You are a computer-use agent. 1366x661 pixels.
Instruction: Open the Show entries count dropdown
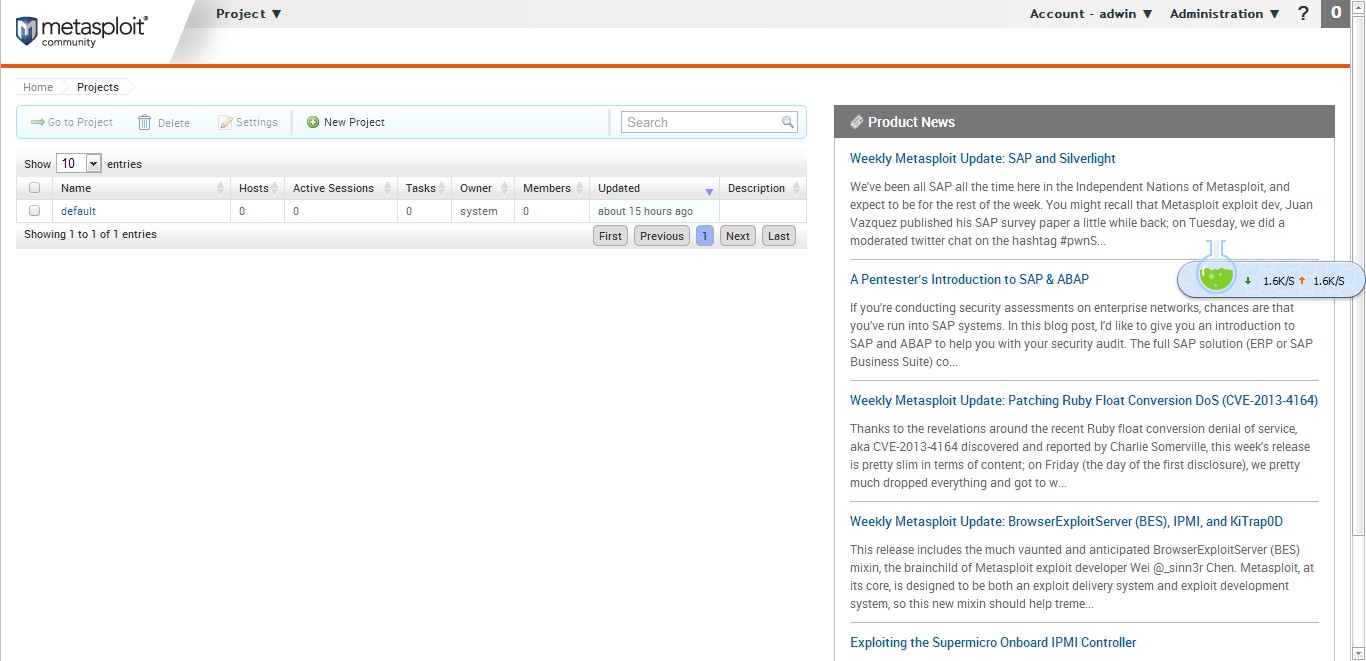(79, 163)
